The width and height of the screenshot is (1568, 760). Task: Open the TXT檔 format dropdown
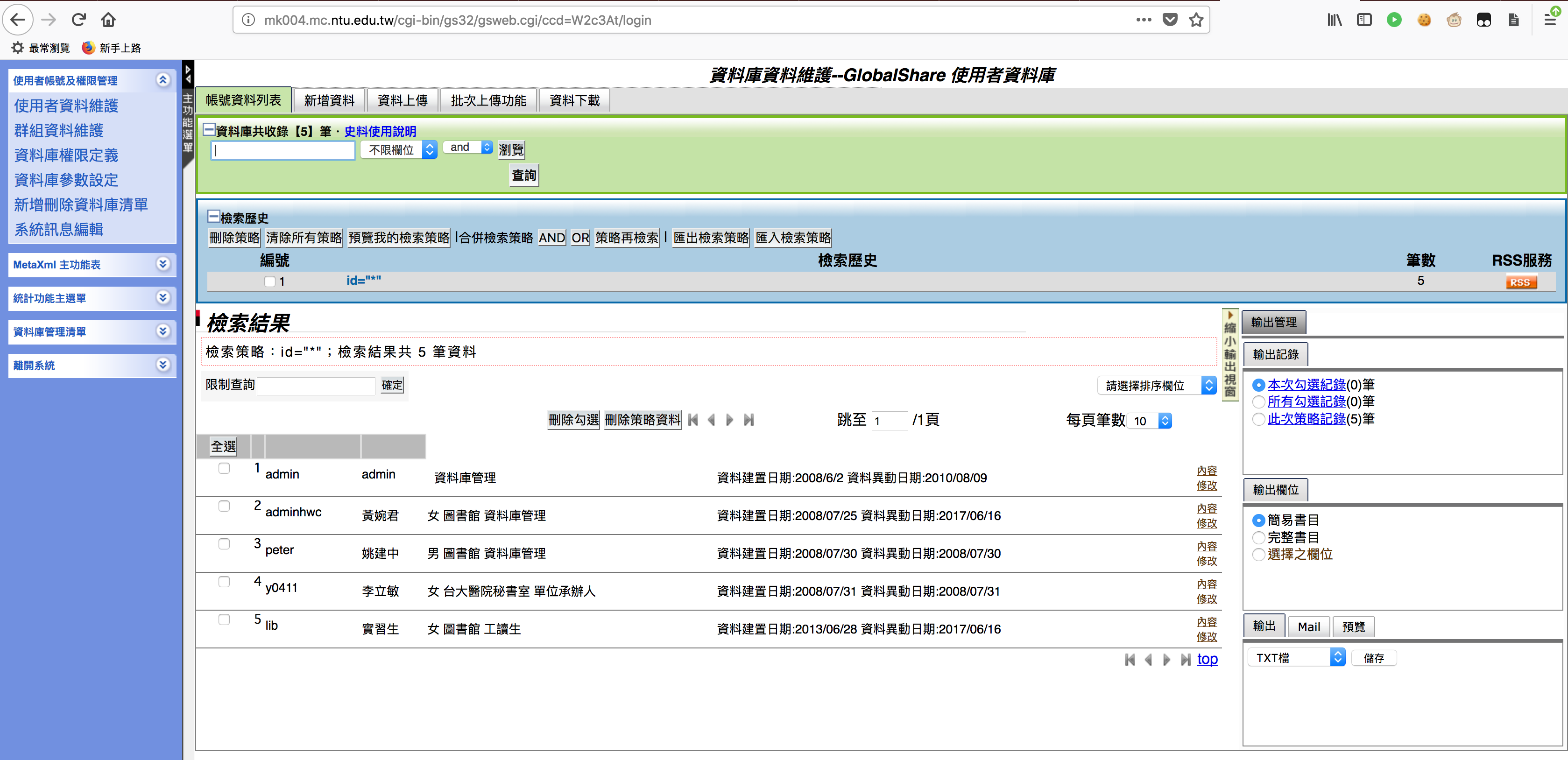coord(1297,658)
